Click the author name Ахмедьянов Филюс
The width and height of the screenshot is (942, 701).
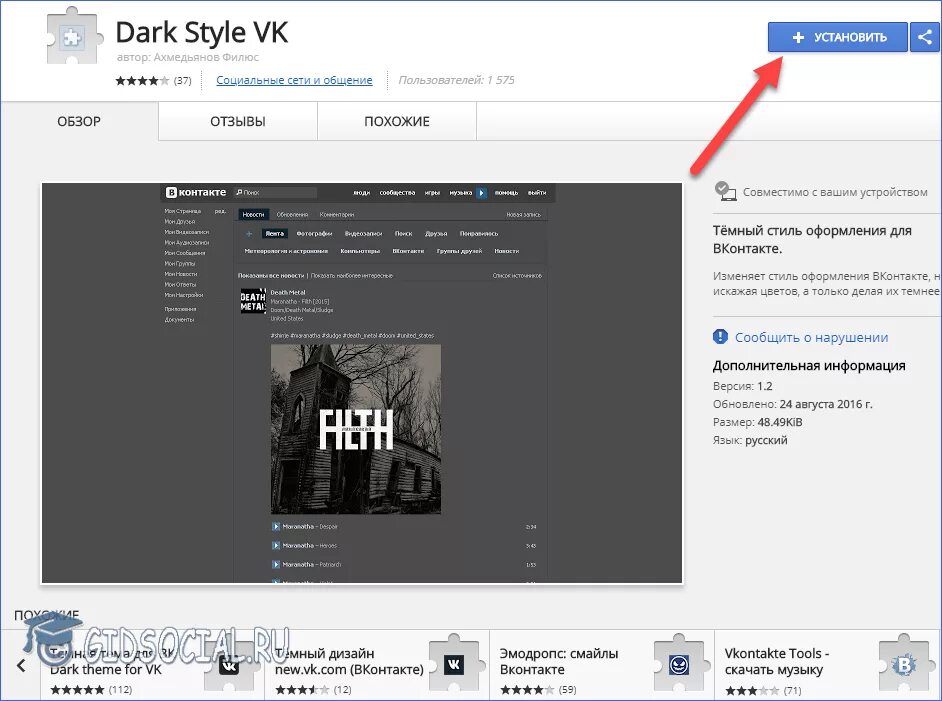point(206,58)
